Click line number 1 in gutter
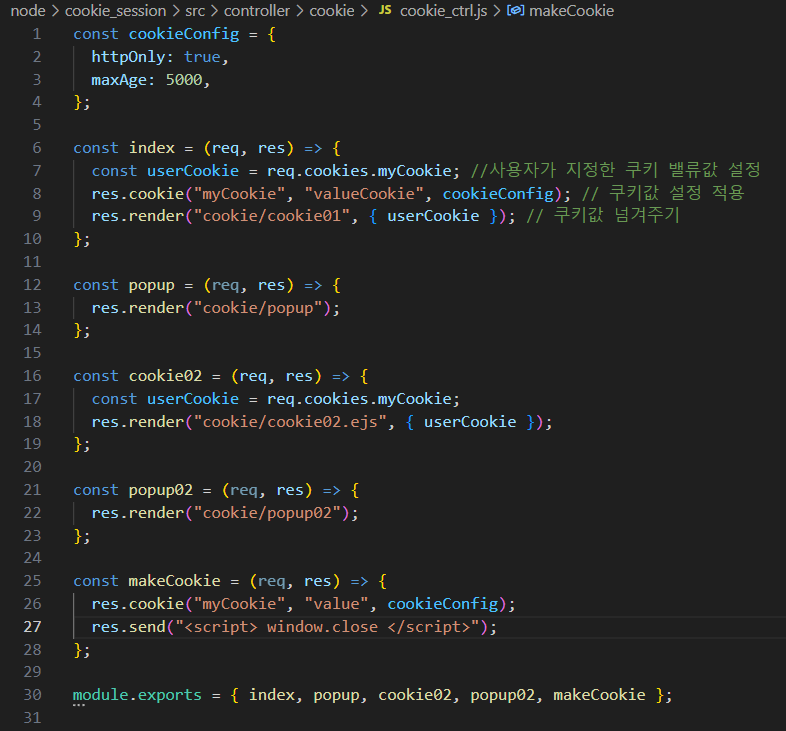This screenshot has width=786, height=731. pyautogui.click(x=37, y=34)
